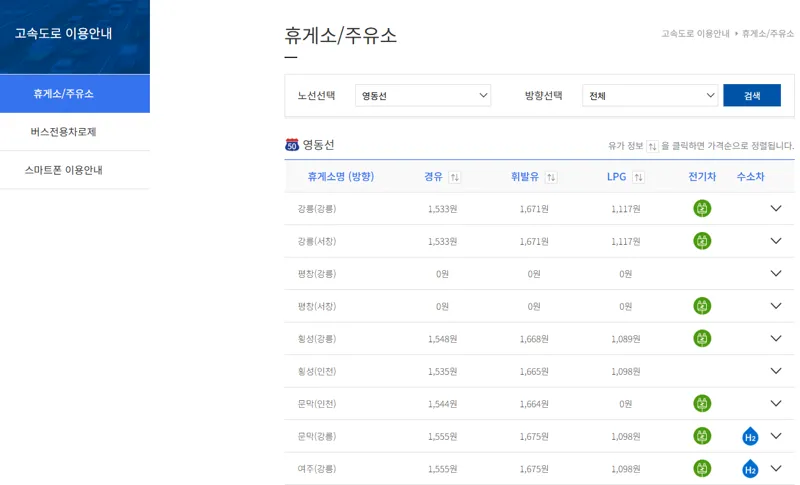Screen dimensions: 800x485
Task: Click rest area name 횡성(강릉)
Action: (317, 339)
